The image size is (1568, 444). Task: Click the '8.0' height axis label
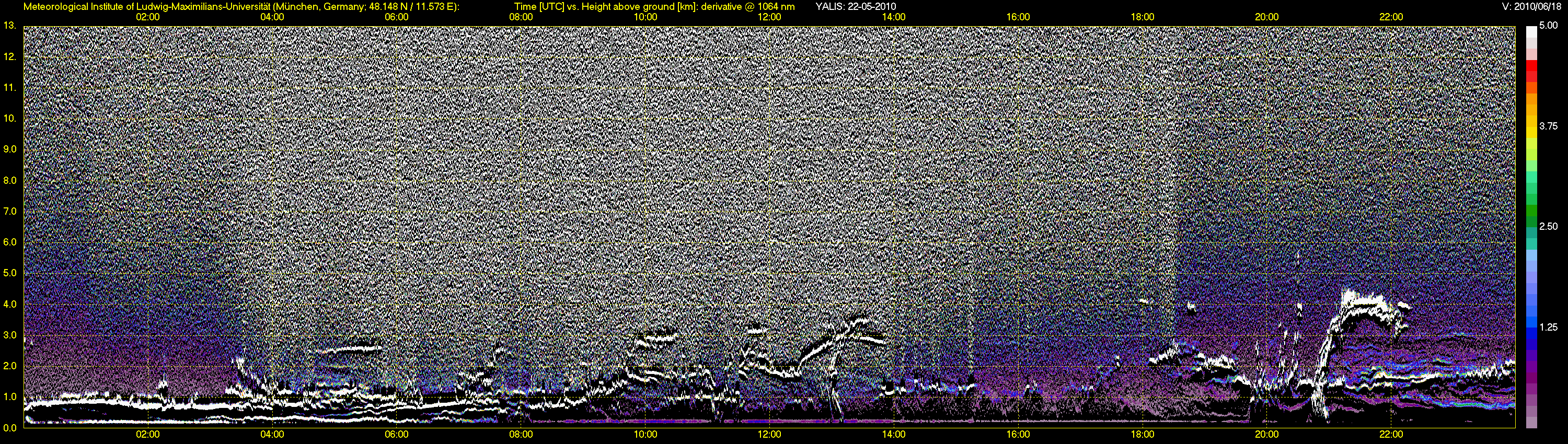10,181
